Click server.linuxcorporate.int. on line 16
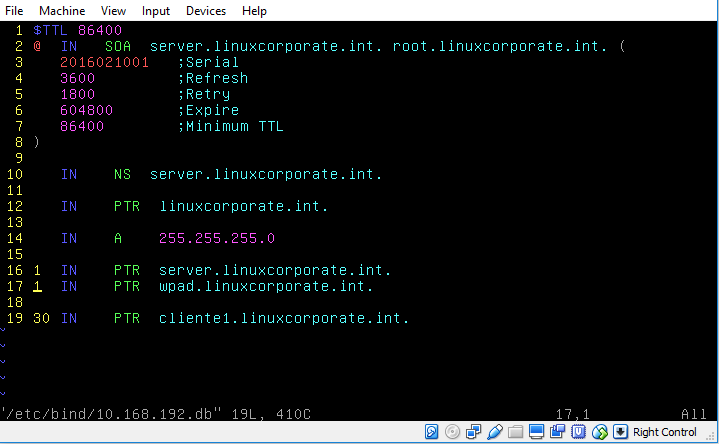The height and width of the screenshot is (444, 719). click(x=275, y=270)
